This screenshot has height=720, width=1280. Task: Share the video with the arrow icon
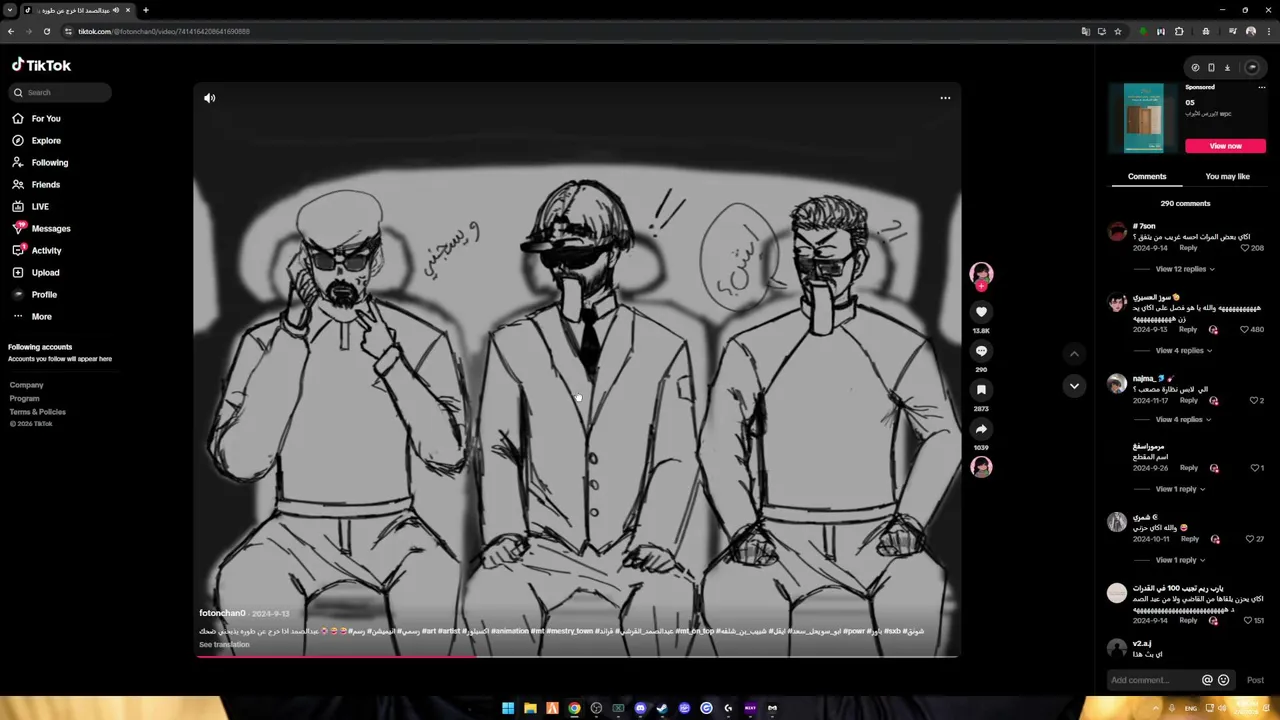981,429
